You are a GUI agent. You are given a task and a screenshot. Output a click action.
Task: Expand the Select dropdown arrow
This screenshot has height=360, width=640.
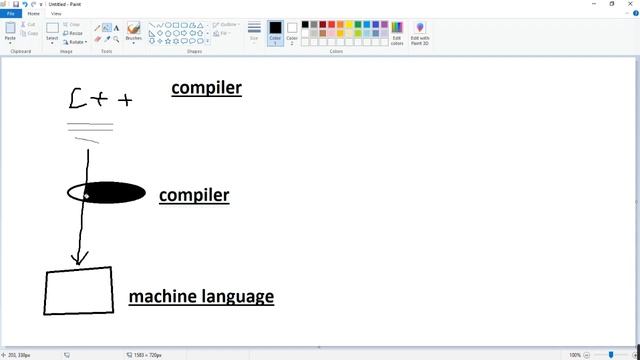(52, 43)
